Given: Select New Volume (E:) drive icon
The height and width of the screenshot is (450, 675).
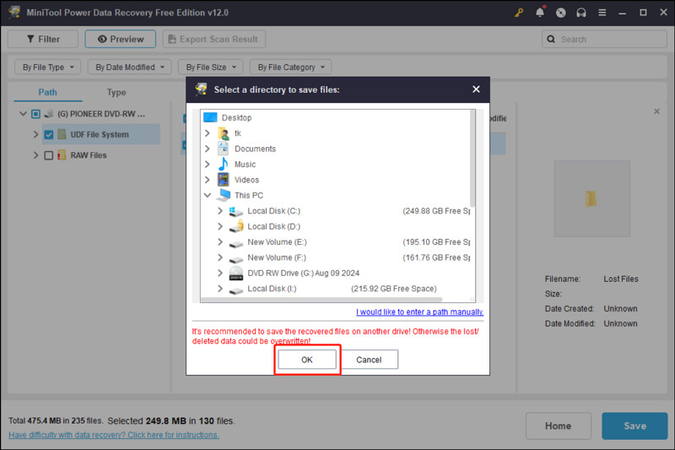Looking at the screenshot, I should tap(236, 244).
